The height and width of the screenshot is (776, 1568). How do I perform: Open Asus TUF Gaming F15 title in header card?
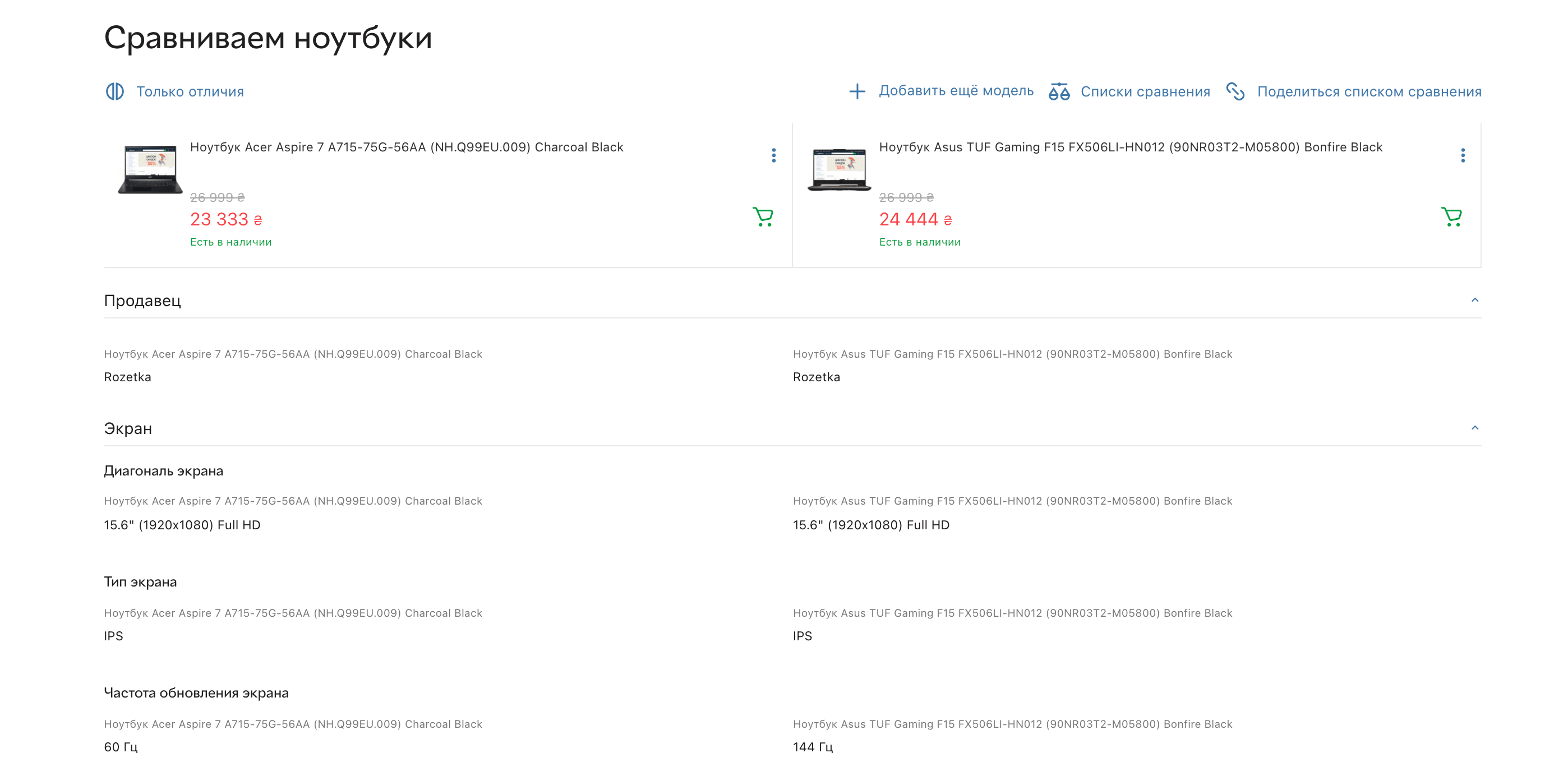pos(1131,147)
